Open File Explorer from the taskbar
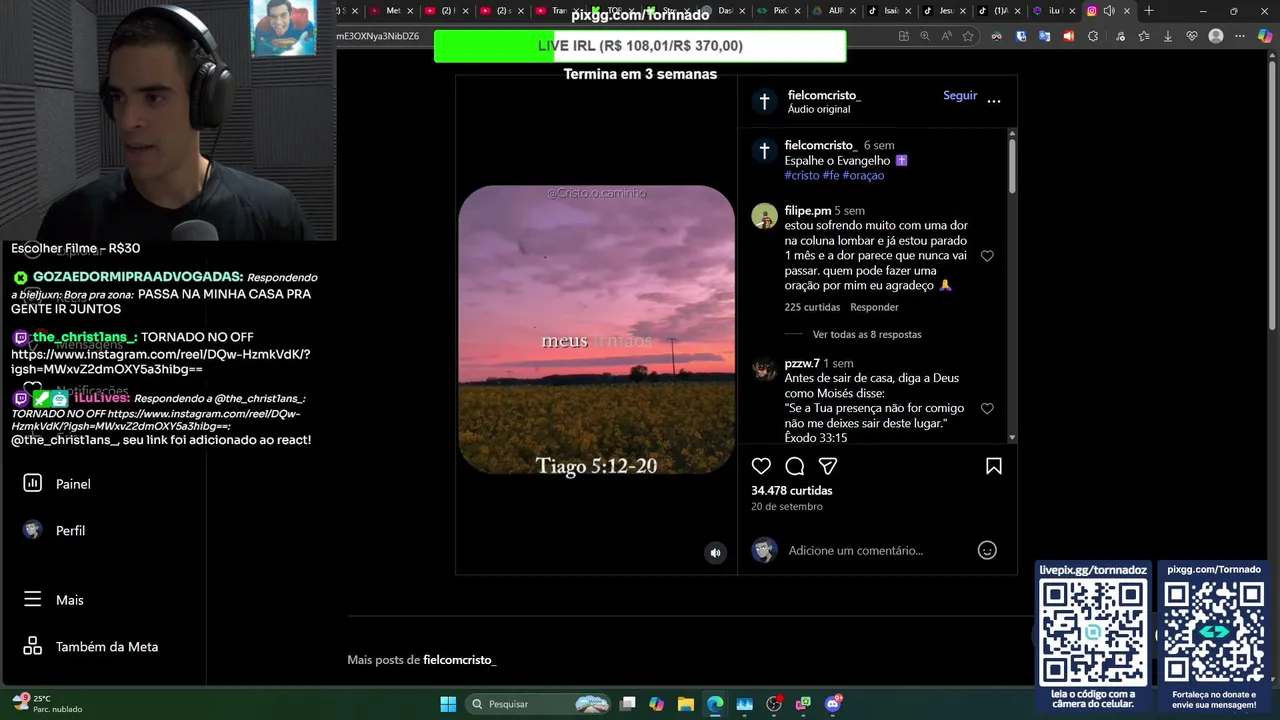 coord(686,704)
